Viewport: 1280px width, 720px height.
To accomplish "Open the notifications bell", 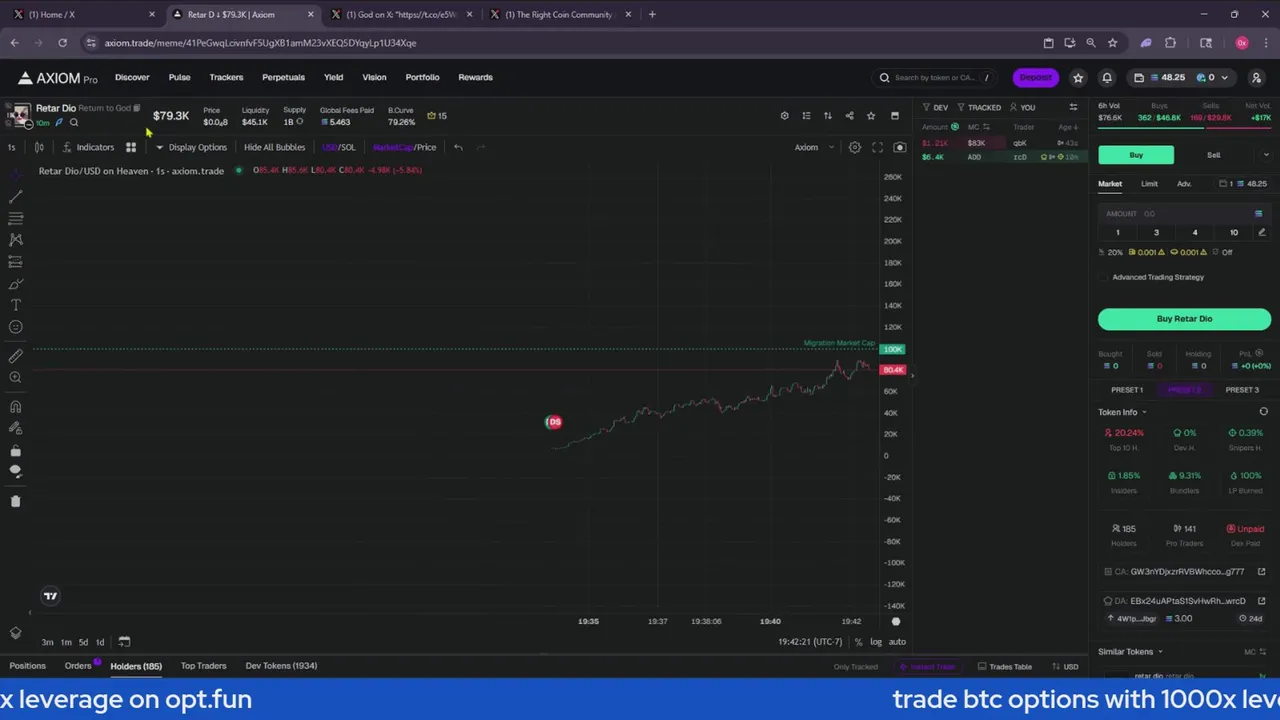I will 1107,78.
